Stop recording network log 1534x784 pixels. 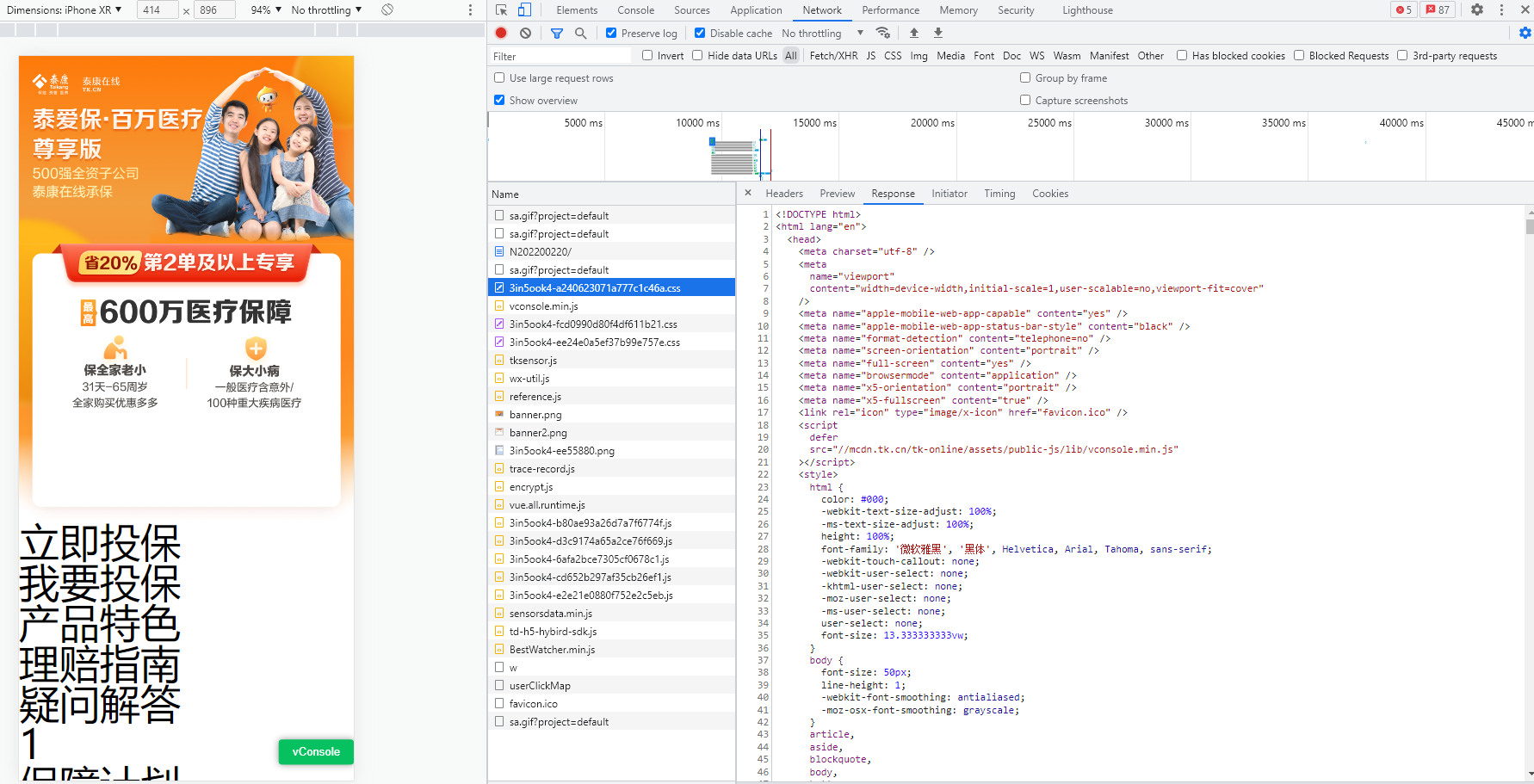(x=501, y=33)
